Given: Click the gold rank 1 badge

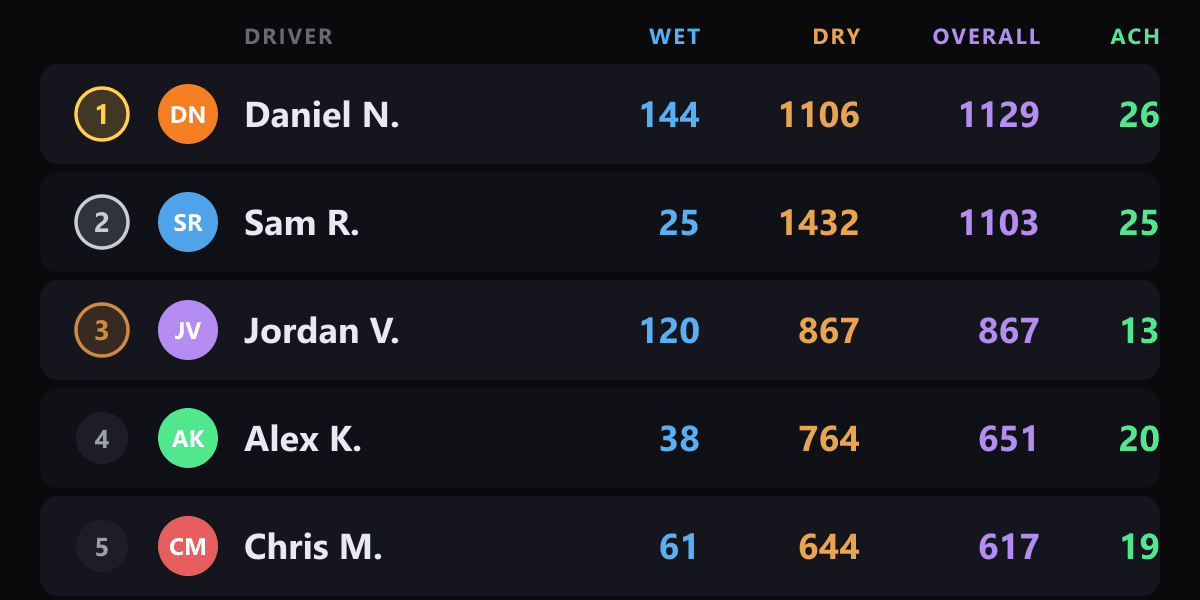Looking at the screenshot, I should [102, 114].
